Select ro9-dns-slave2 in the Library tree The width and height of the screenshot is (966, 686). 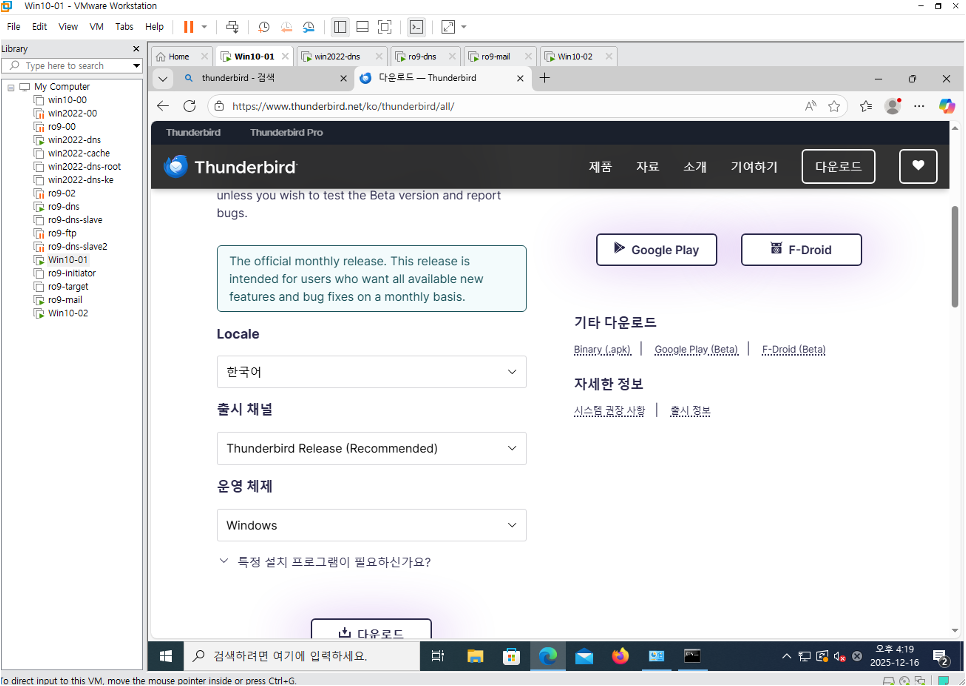(x=78, y=246)
